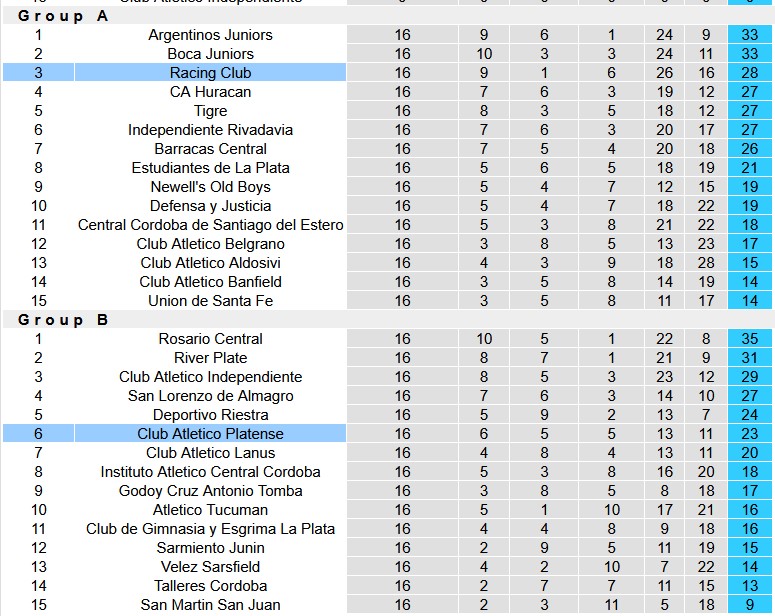The height and width of the screenshot is (616, 775).
Task: Click the River Plate team name
Action: pos(210,357)
